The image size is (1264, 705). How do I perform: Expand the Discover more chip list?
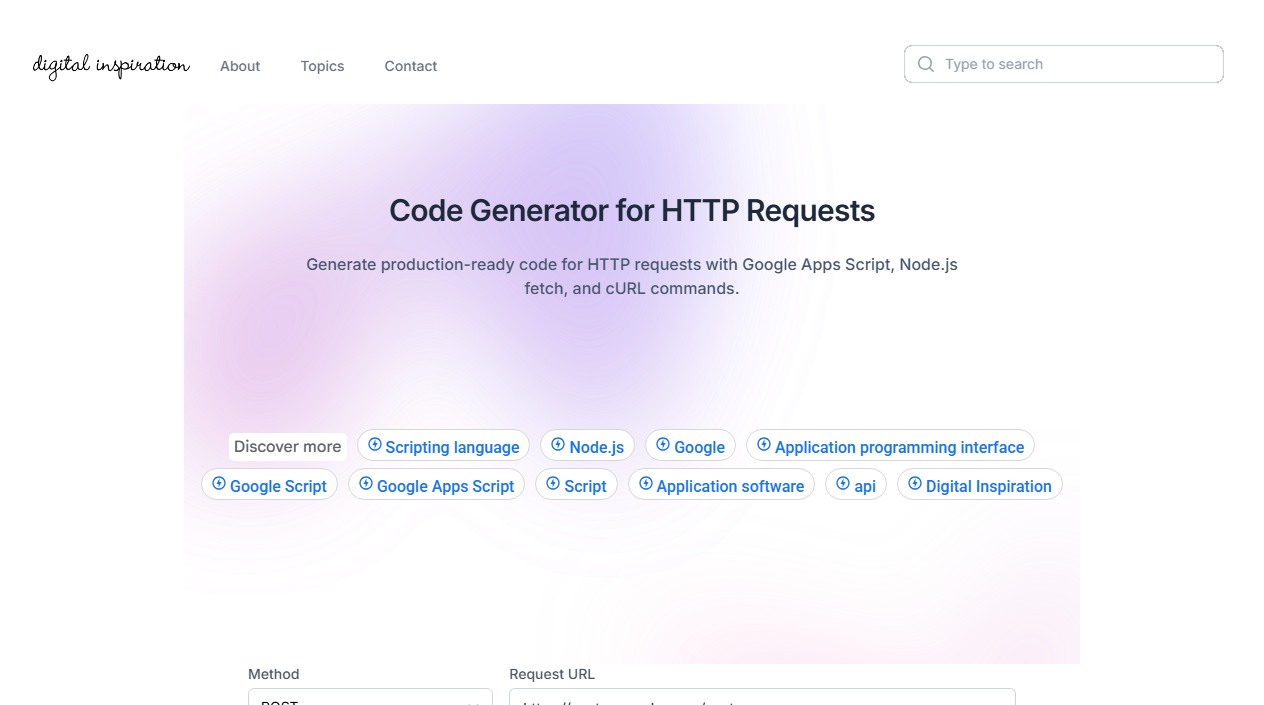click(287, 446)
